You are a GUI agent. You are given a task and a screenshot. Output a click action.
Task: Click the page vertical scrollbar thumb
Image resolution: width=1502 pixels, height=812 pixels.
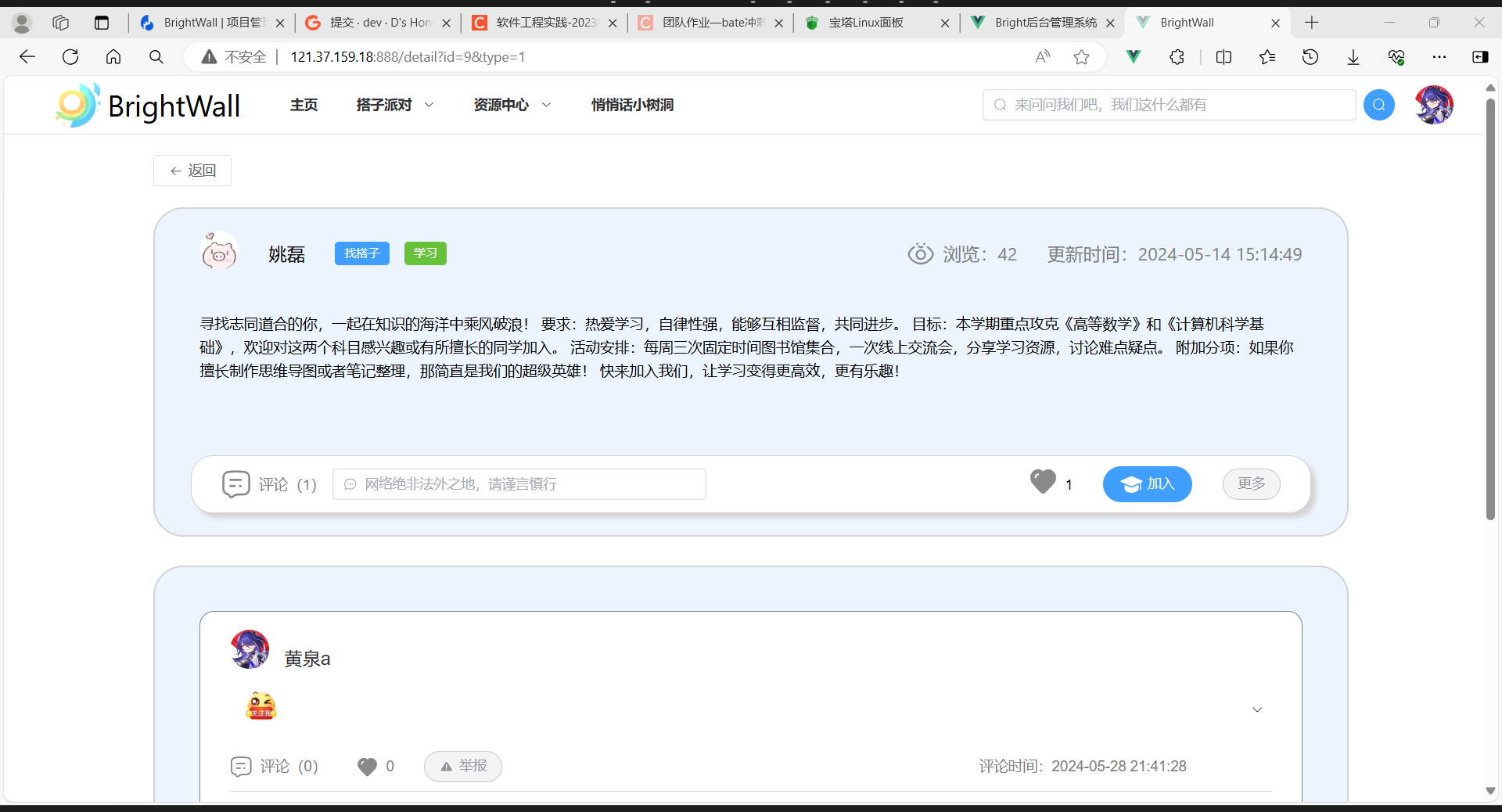coord(1490,309)
